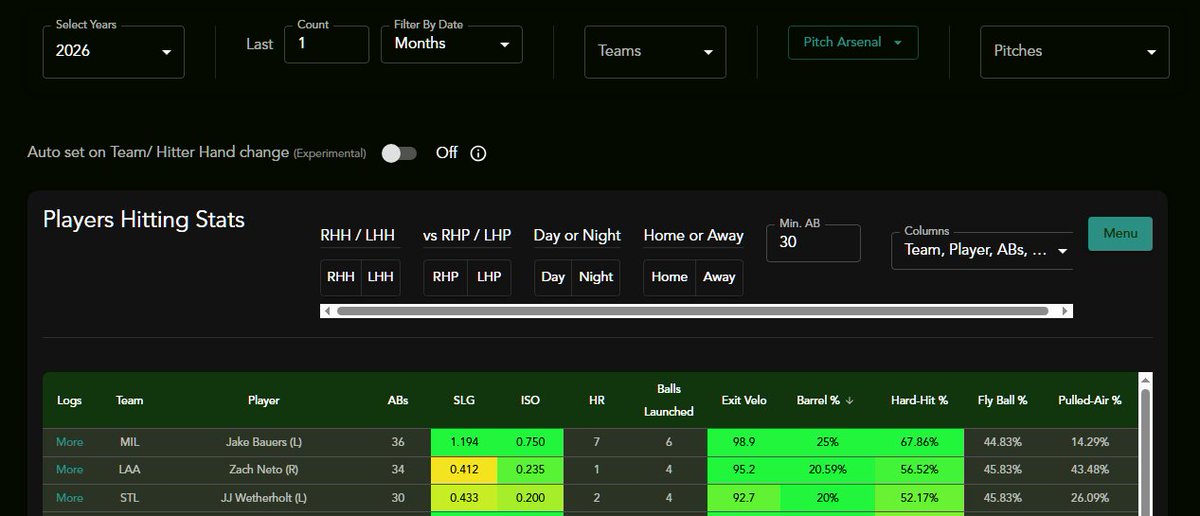Expand the Teams dropdown
This screenshot has height=516, width=1200.
point(655,51)
